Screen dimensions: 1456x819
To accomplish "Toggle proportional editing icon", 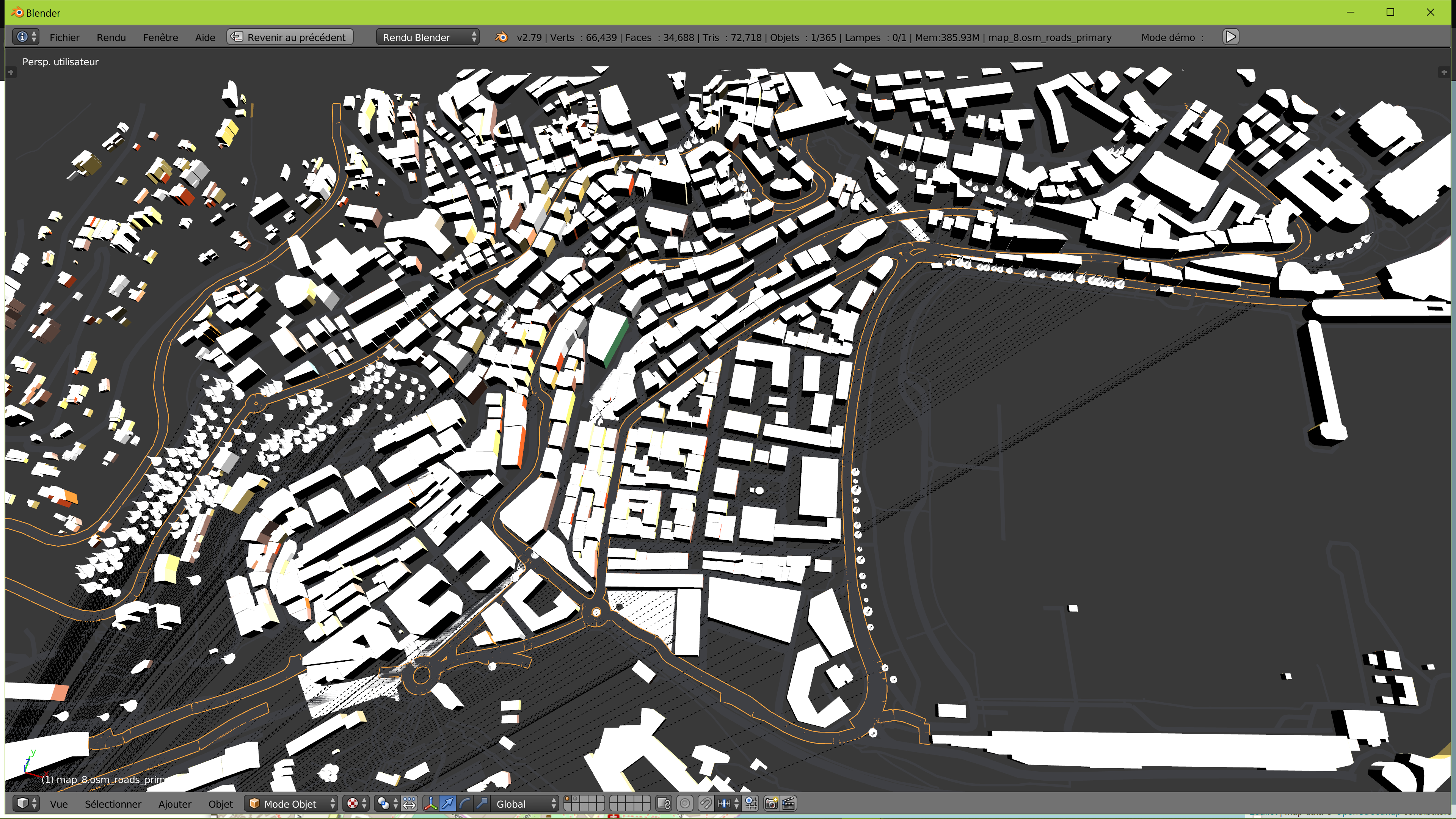I will coord(684,803).
